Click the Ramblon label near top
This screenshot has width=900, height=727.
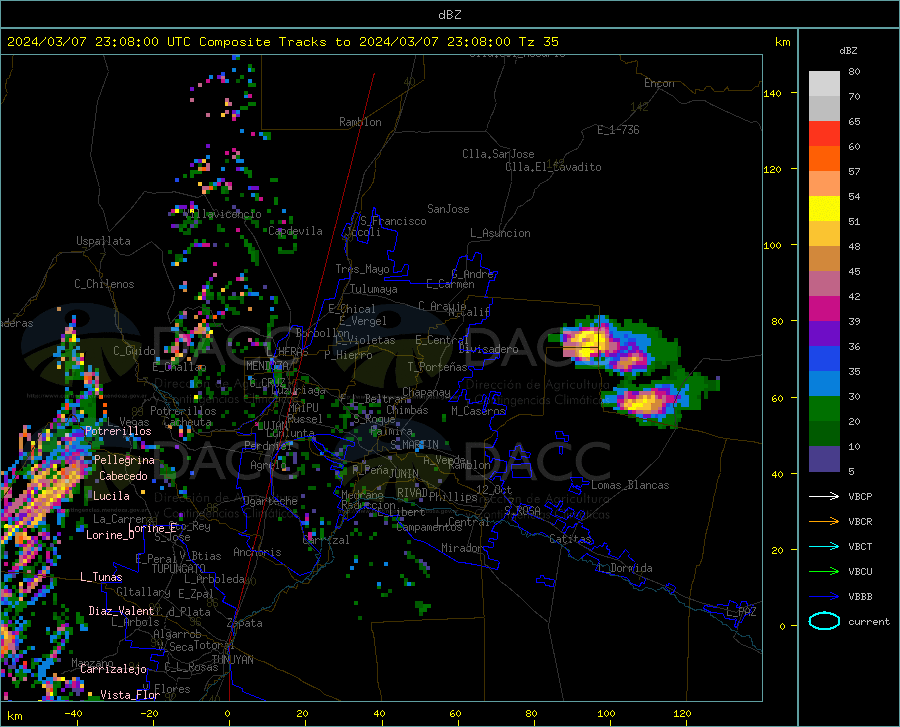point(360,122)
